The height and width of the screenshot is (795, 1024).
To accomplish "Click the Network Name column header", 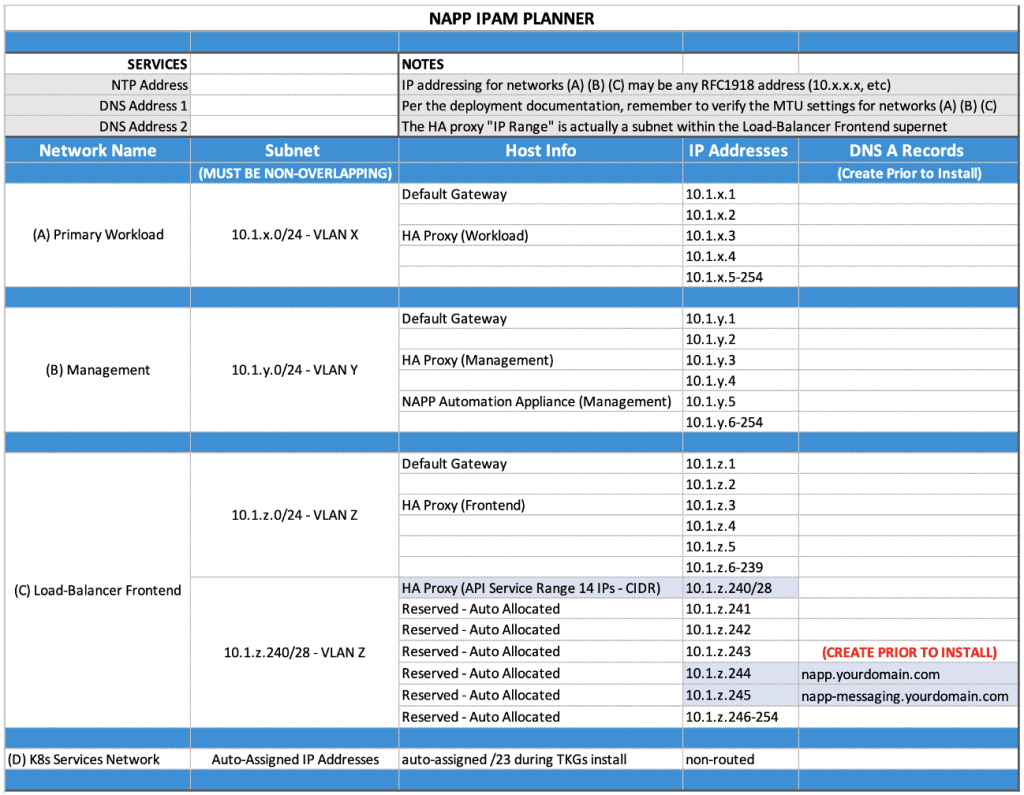I will [x=97, y=150].
